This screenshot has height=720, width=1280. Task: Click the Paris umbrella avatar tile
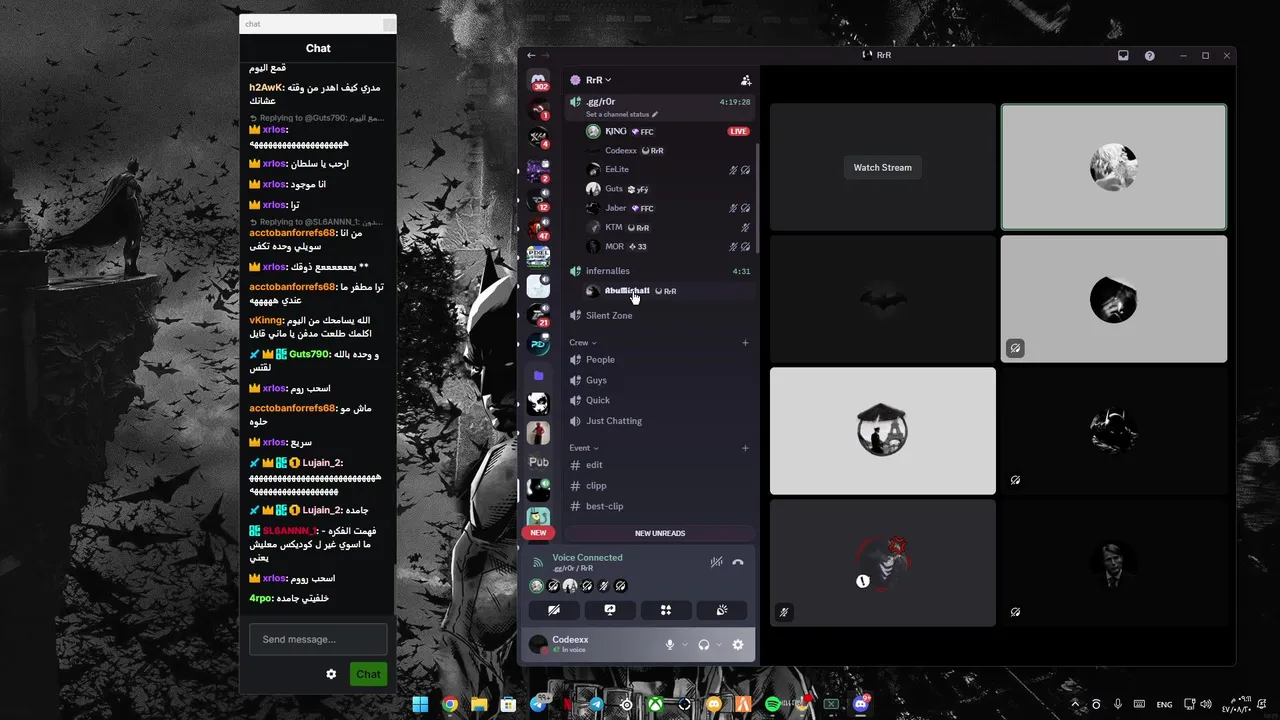882,431
